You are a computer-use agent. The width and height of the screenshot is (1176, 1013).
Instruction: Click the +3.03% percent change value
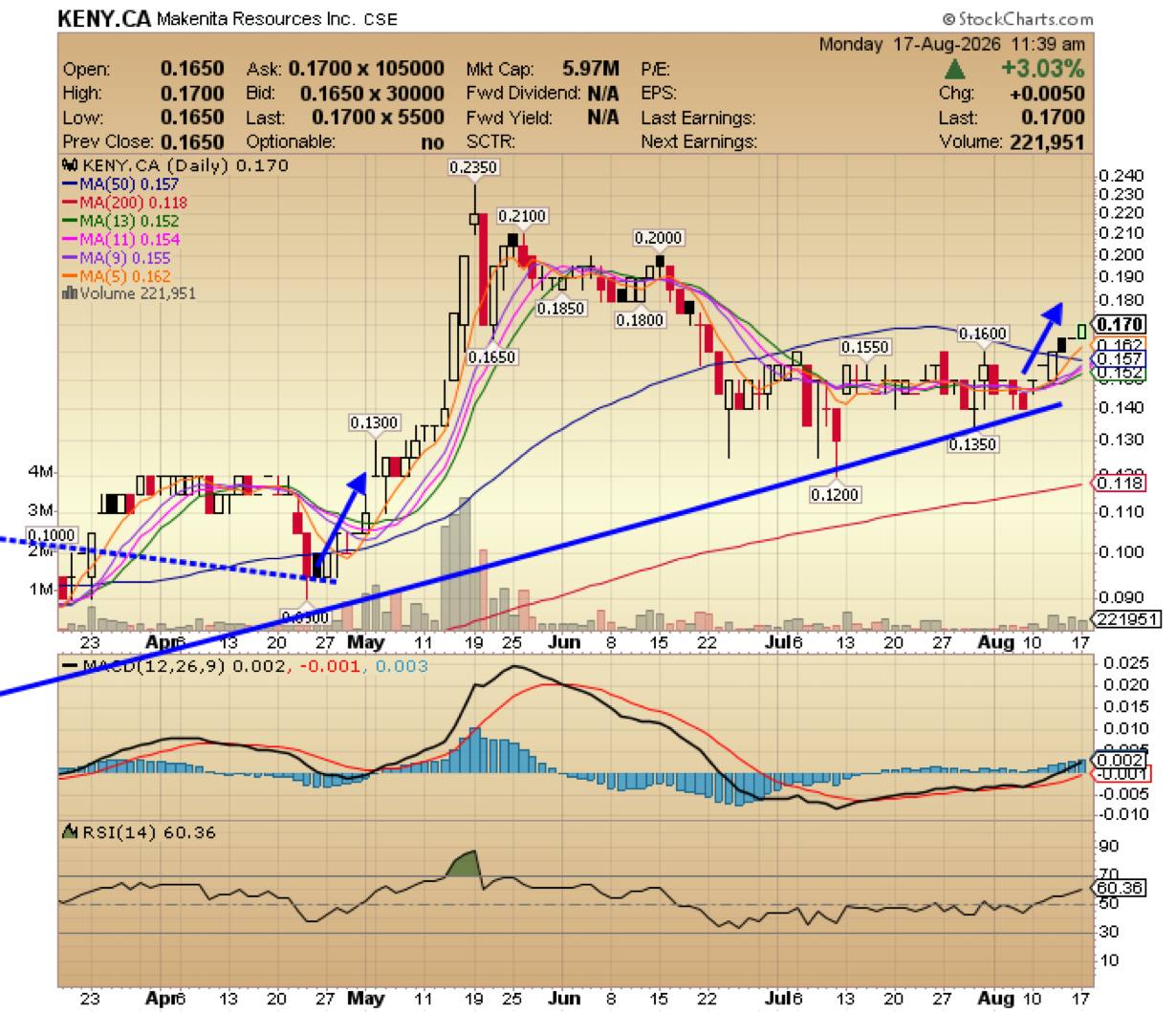(x=1042, y=69)
